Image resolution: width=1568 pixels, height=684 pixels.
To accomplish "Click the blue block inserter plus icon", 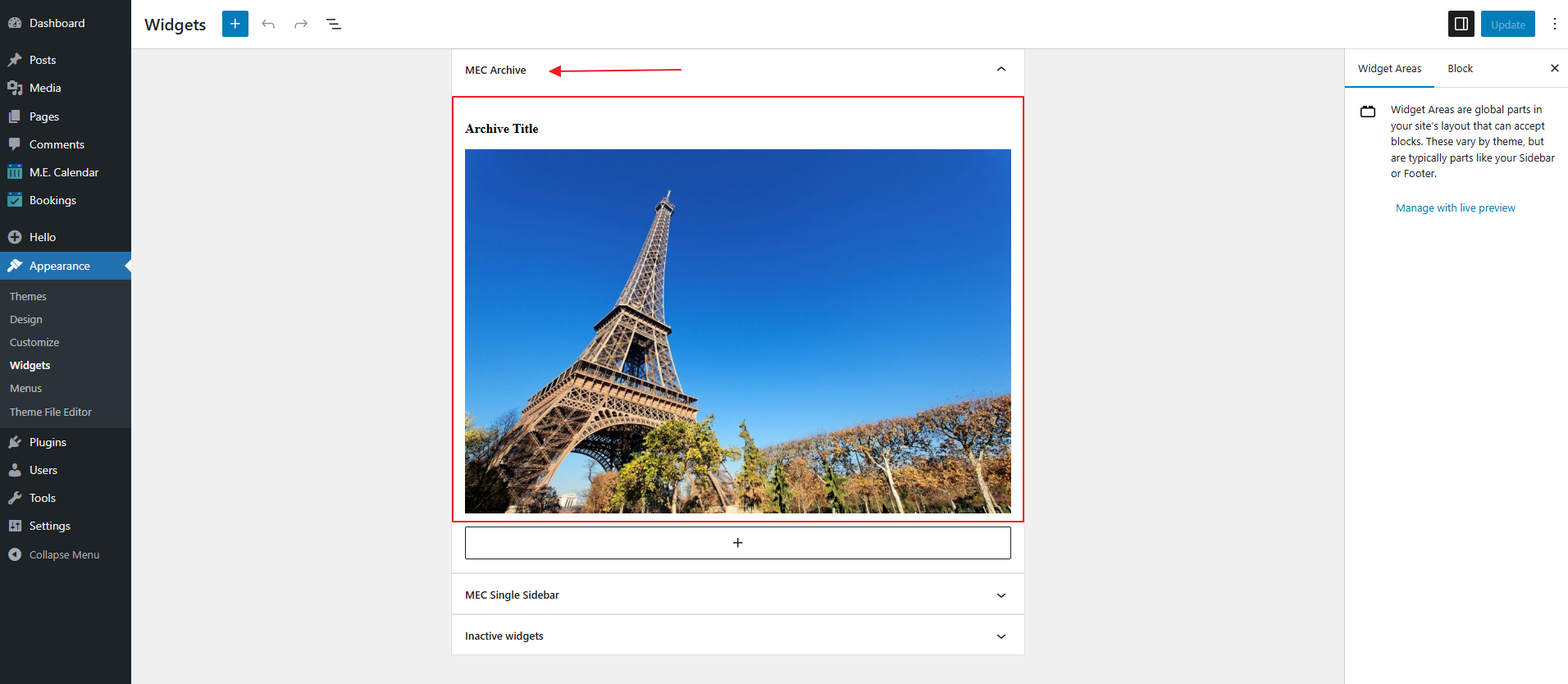I will (x=235, y=24).
